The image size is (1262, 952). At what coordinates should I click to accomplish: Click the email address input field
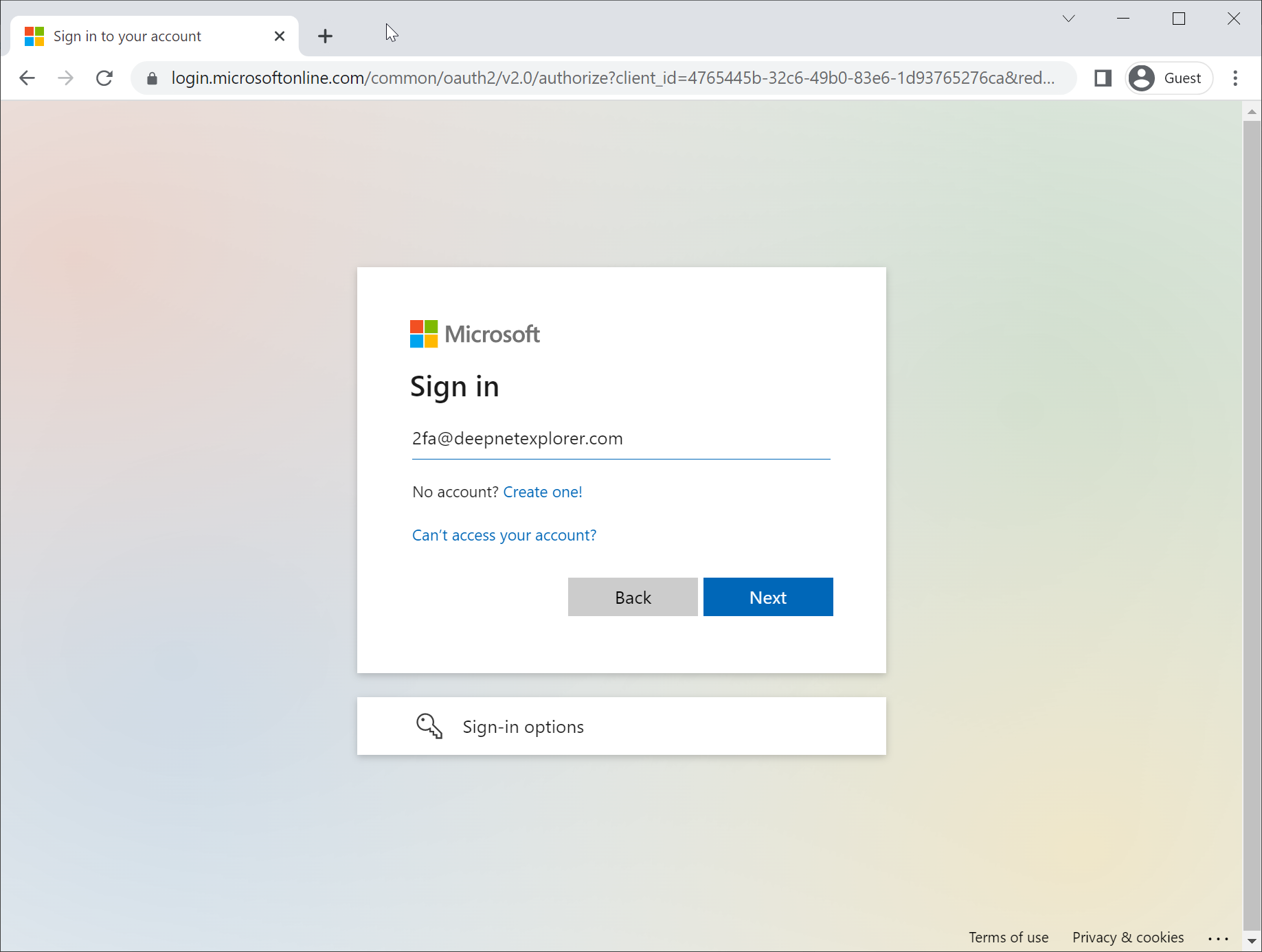pos(621,439)
